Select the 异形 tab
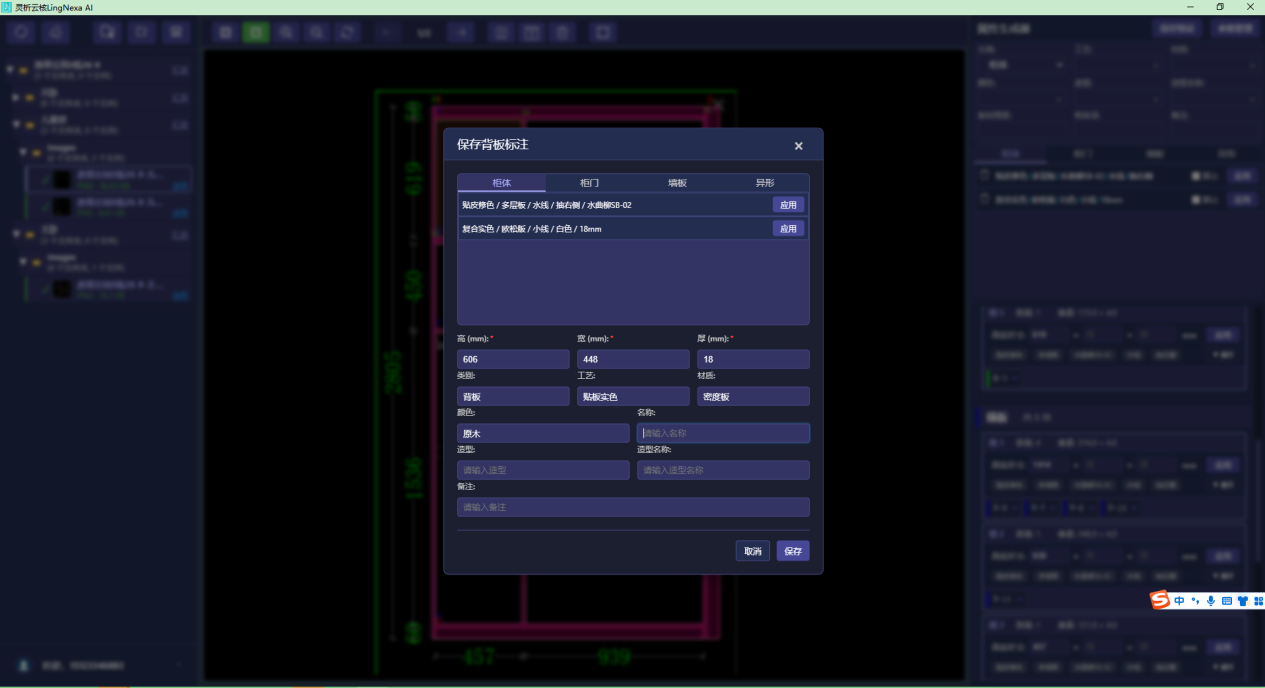Image resolution: width=1265 pixels, height=688 pixels. tap(765, 183)
